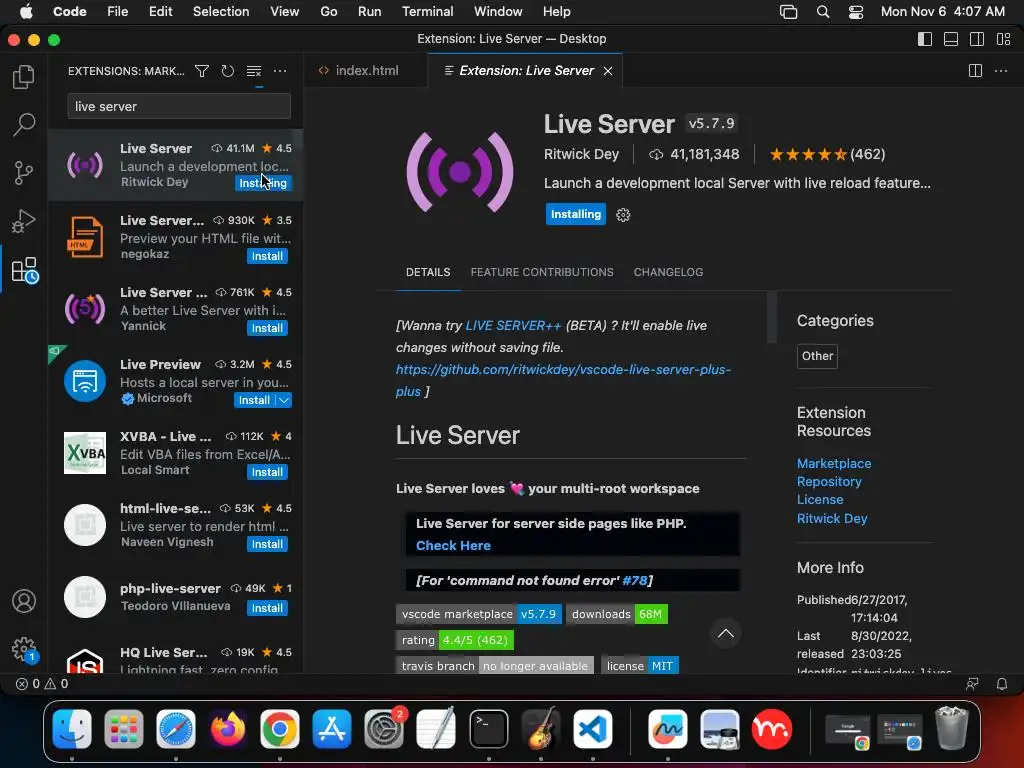The height and width of the screenshot is (768, 1024).
Task: Open the Accounts icon in activity bar
Action: [24, 601]
